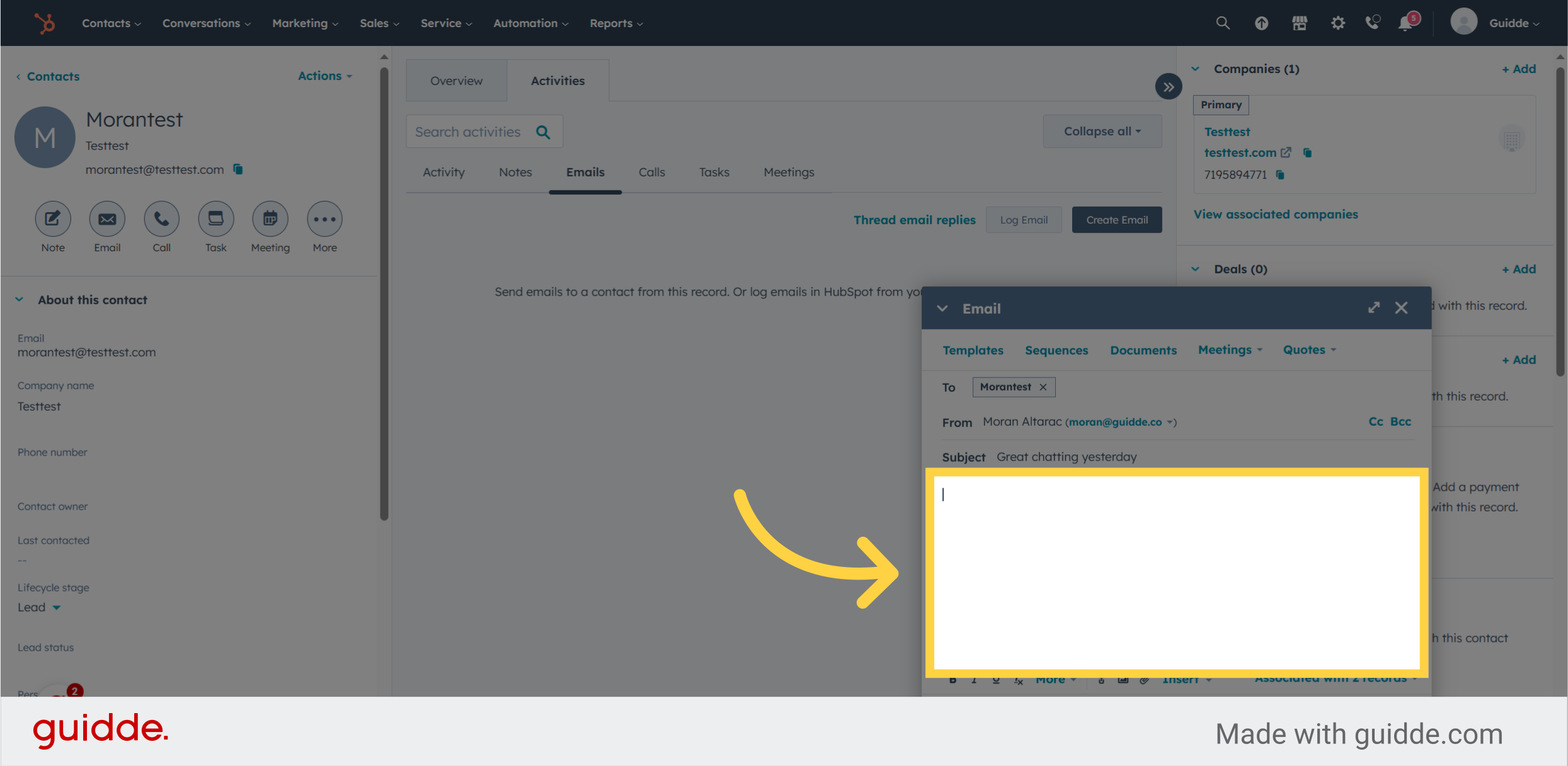Viewport: 1568px width, 766px height.
Task: Open the search magnifier in top bar
Action: click(1223, 23)
